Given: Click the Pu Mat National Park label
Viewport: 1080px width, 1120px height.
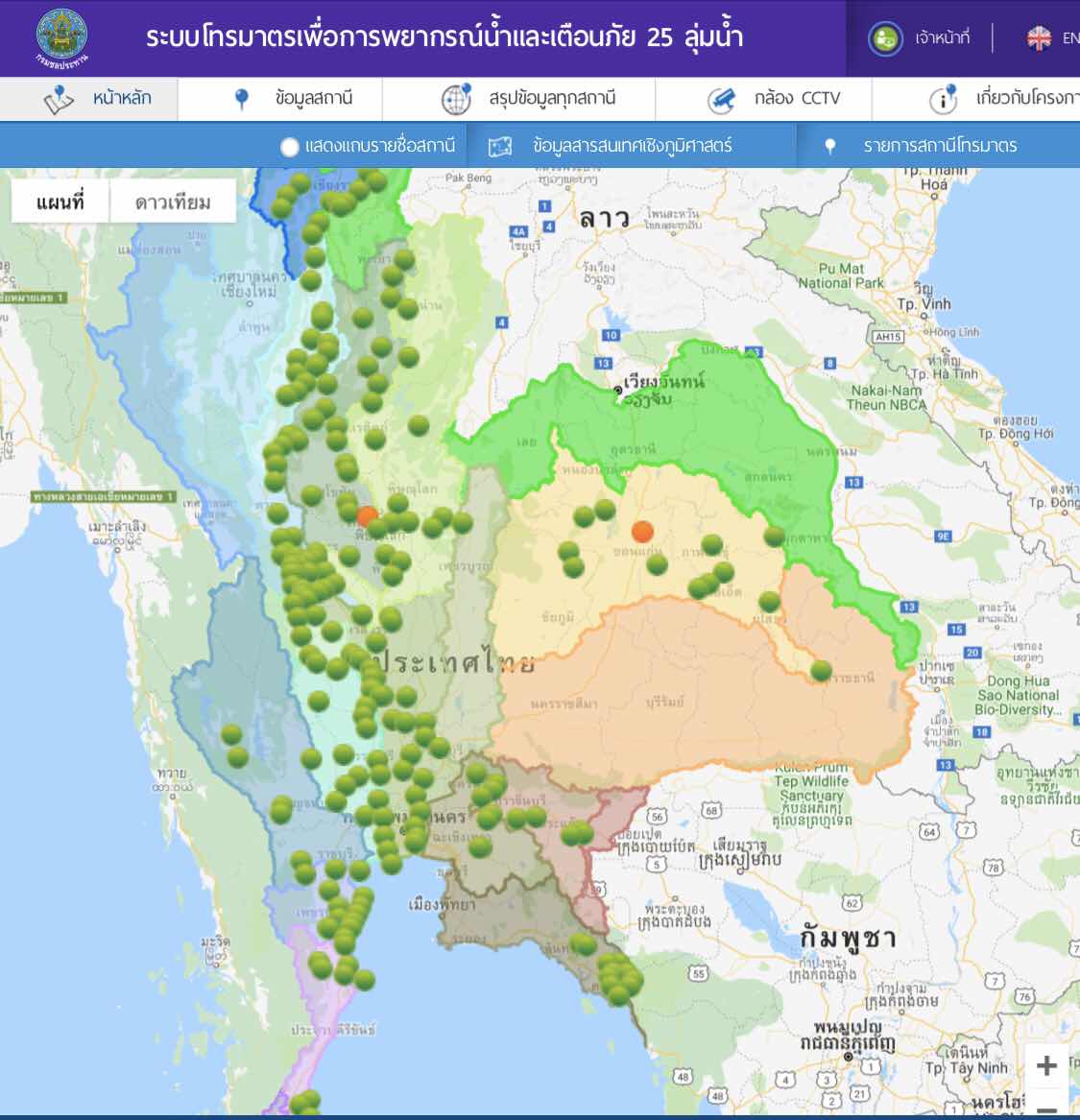Looking at the screenshot, I should pos(841,275).
